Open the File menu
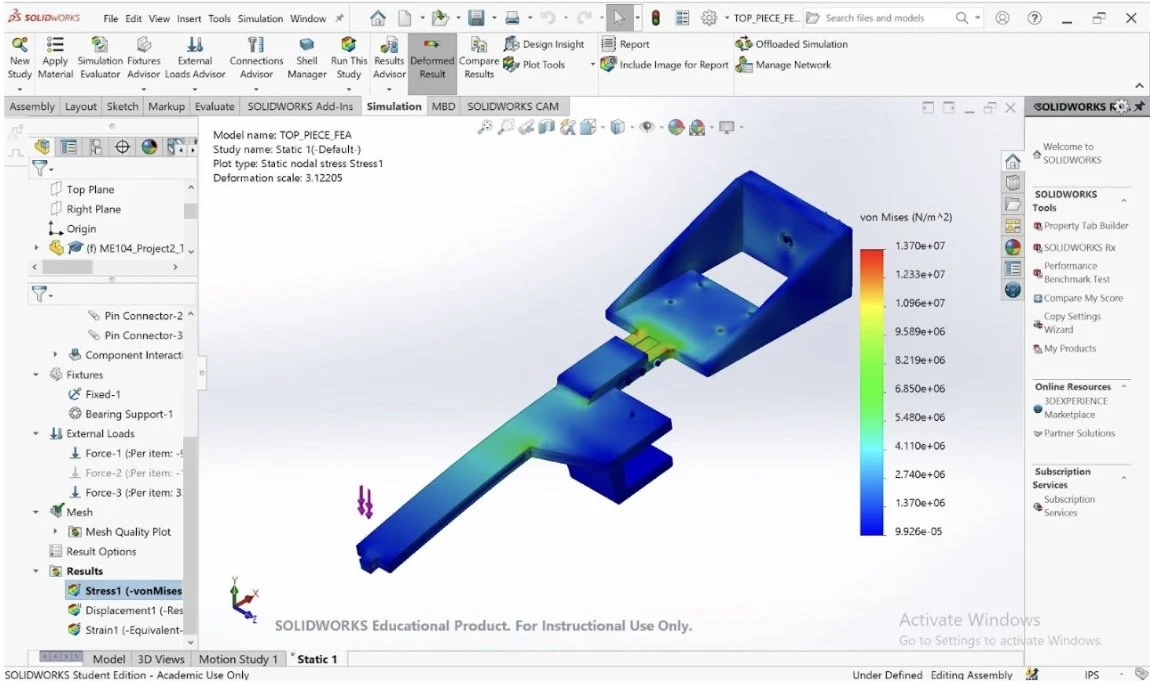Image resolution: width=1150 pixels, height=684 pixels. point(111,18)
